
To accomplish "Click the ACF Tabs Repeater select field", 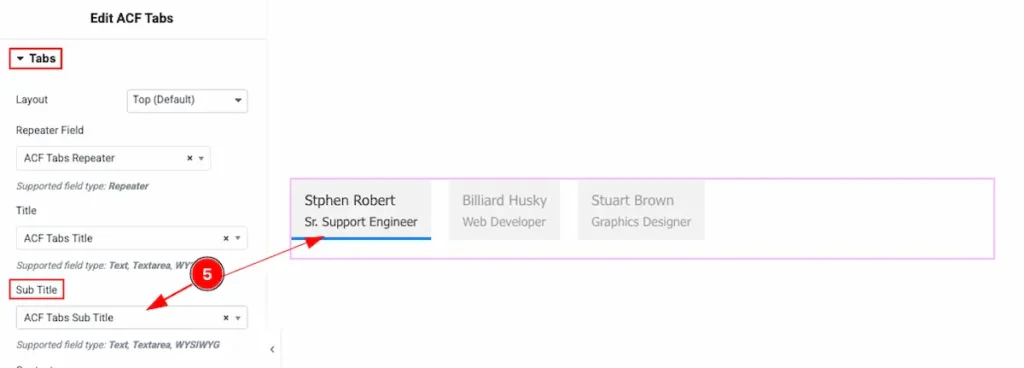I will click(113, 158).
